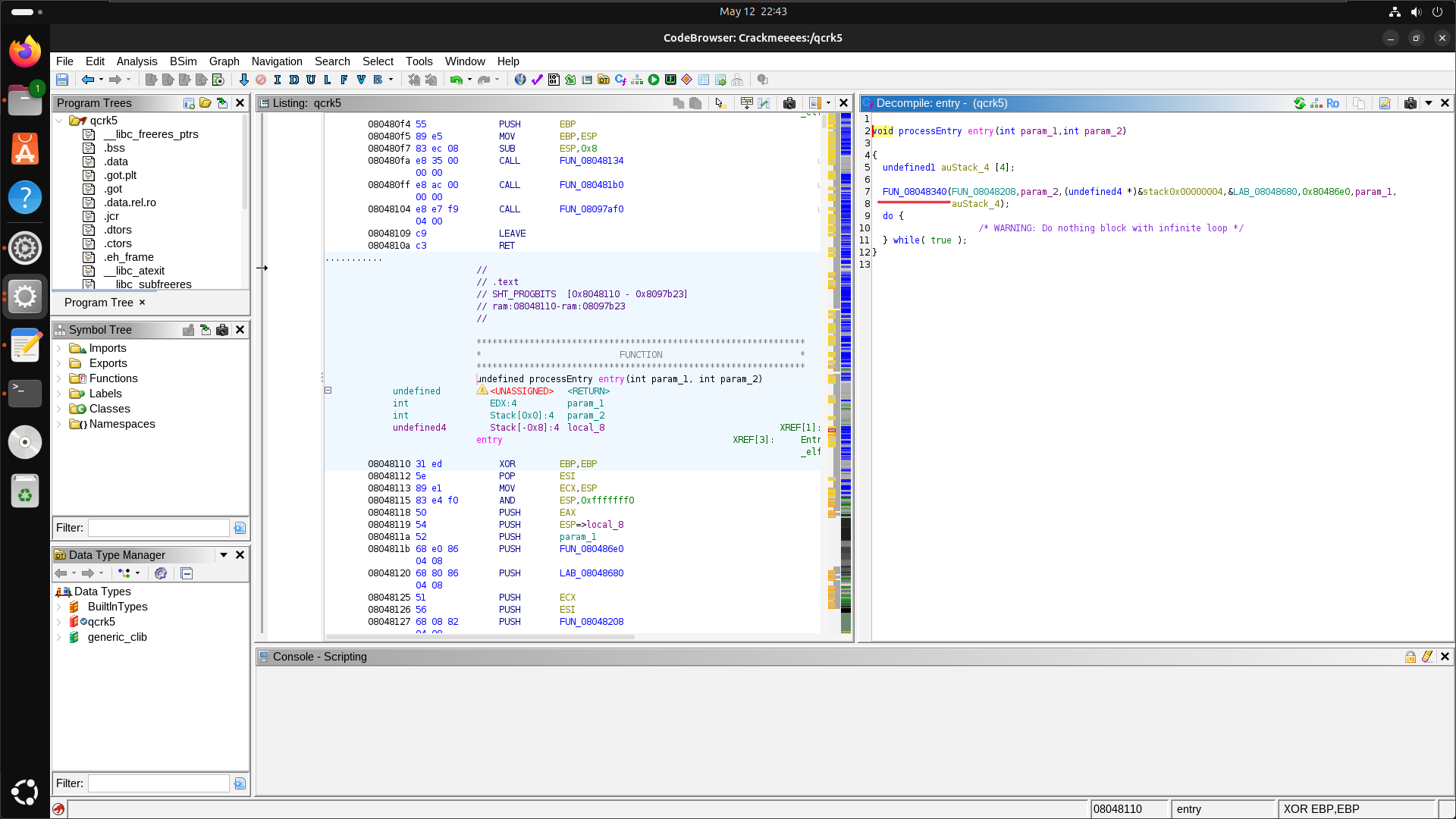Click the Decompile pencil edit icon
Screen dimensions: 1456x819
coord(1385,103)
